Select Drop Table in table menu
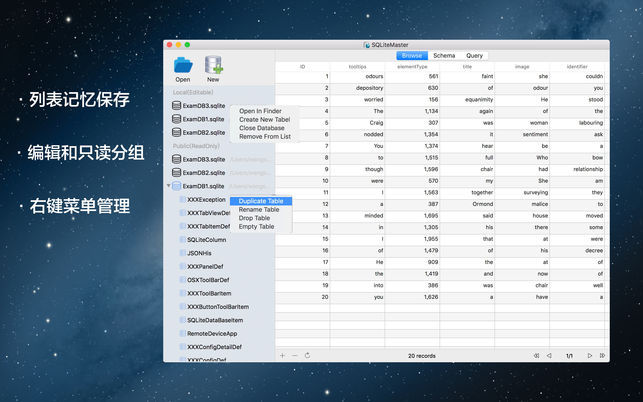This screenshot has height=402, width=643. 254,218
